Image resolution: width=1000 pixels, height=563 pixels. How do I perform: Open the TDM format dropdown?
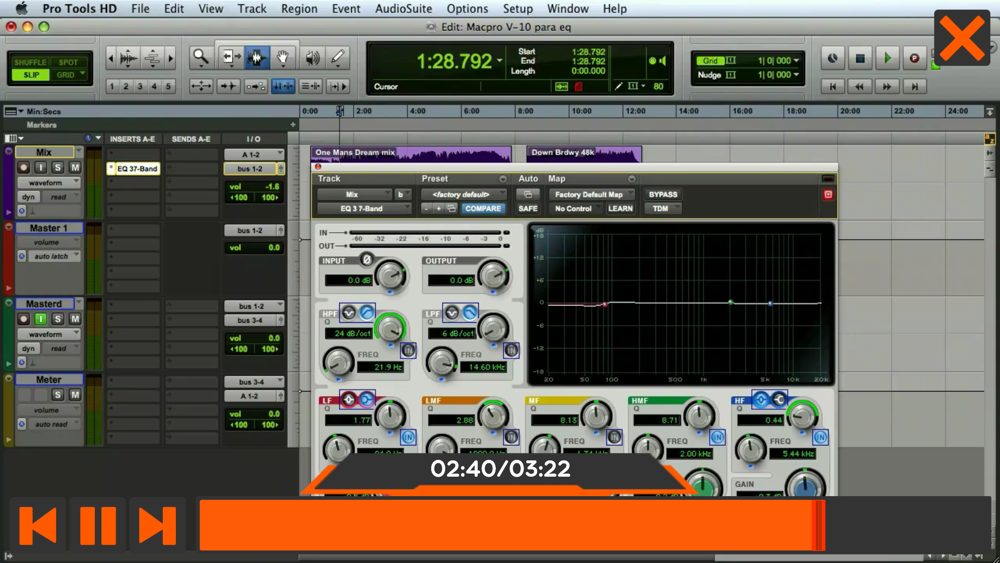(663, 208)
